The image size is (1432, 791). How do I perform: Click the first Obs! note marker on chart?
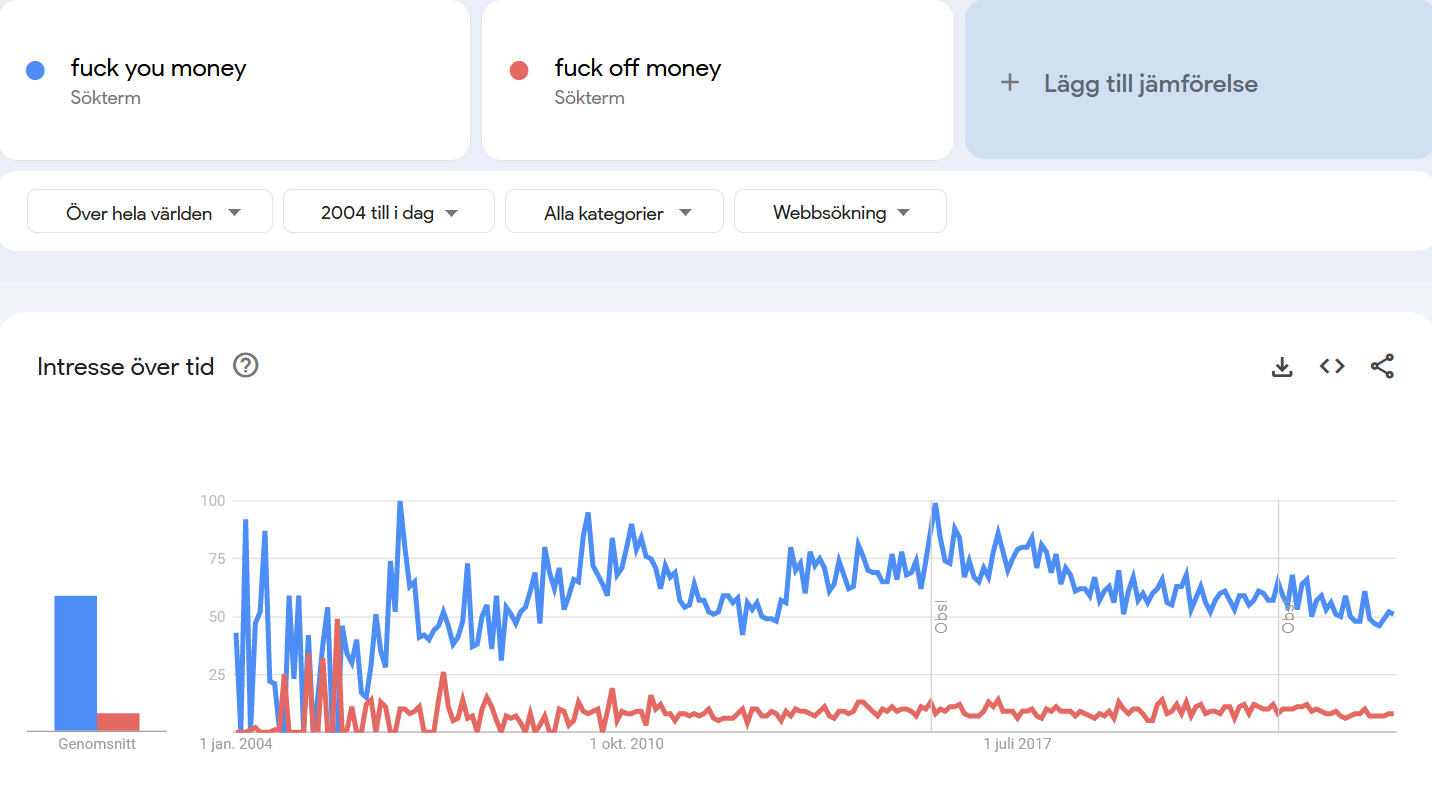940,616
